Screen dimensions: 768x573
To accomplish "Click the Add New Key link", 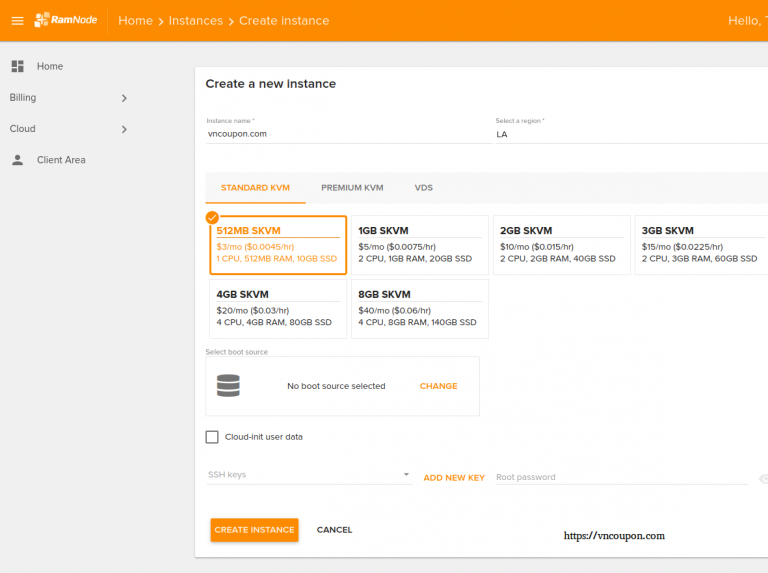I will (x=454, y=478).
